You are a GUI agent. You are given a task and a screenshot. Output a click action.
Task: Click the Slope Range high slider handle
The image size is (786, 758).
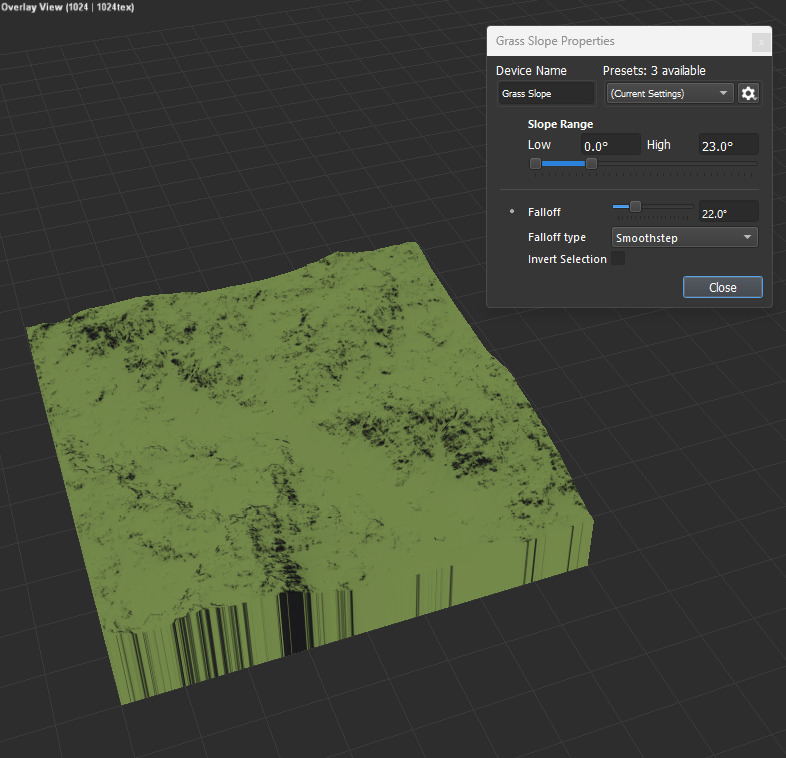coord(592,163)
